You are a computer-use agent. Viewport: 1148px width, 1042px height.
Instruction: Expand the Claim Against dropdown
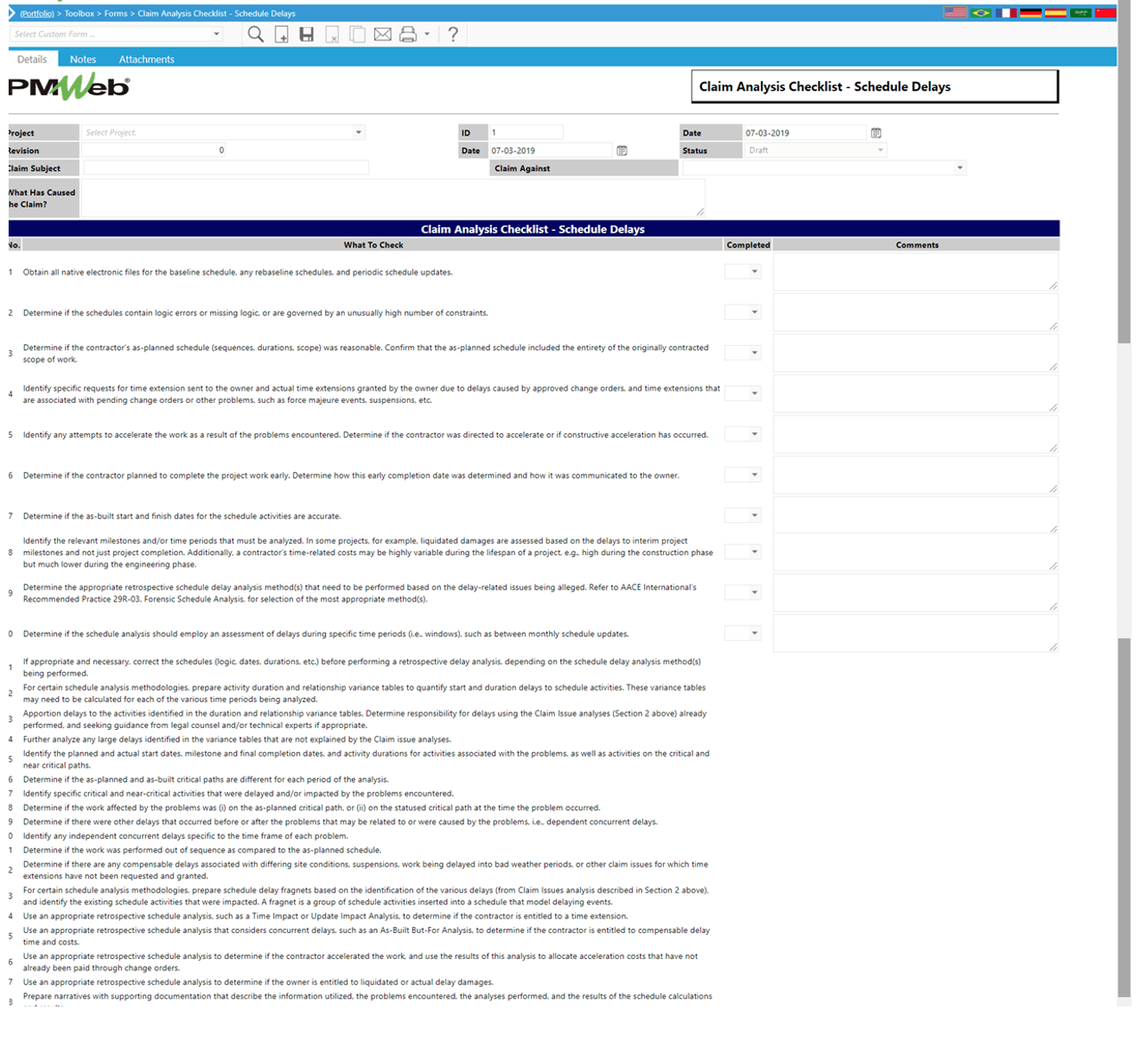(960, 168)
